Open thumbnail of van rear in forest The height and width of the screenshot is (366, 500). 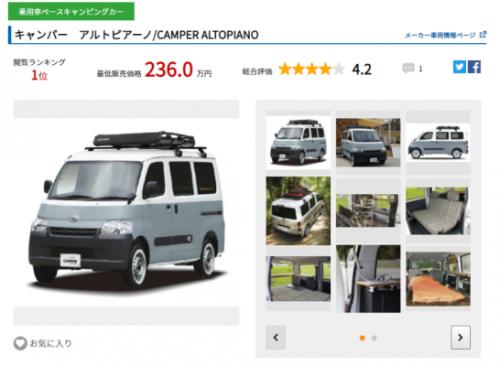(x=298, y=211)
